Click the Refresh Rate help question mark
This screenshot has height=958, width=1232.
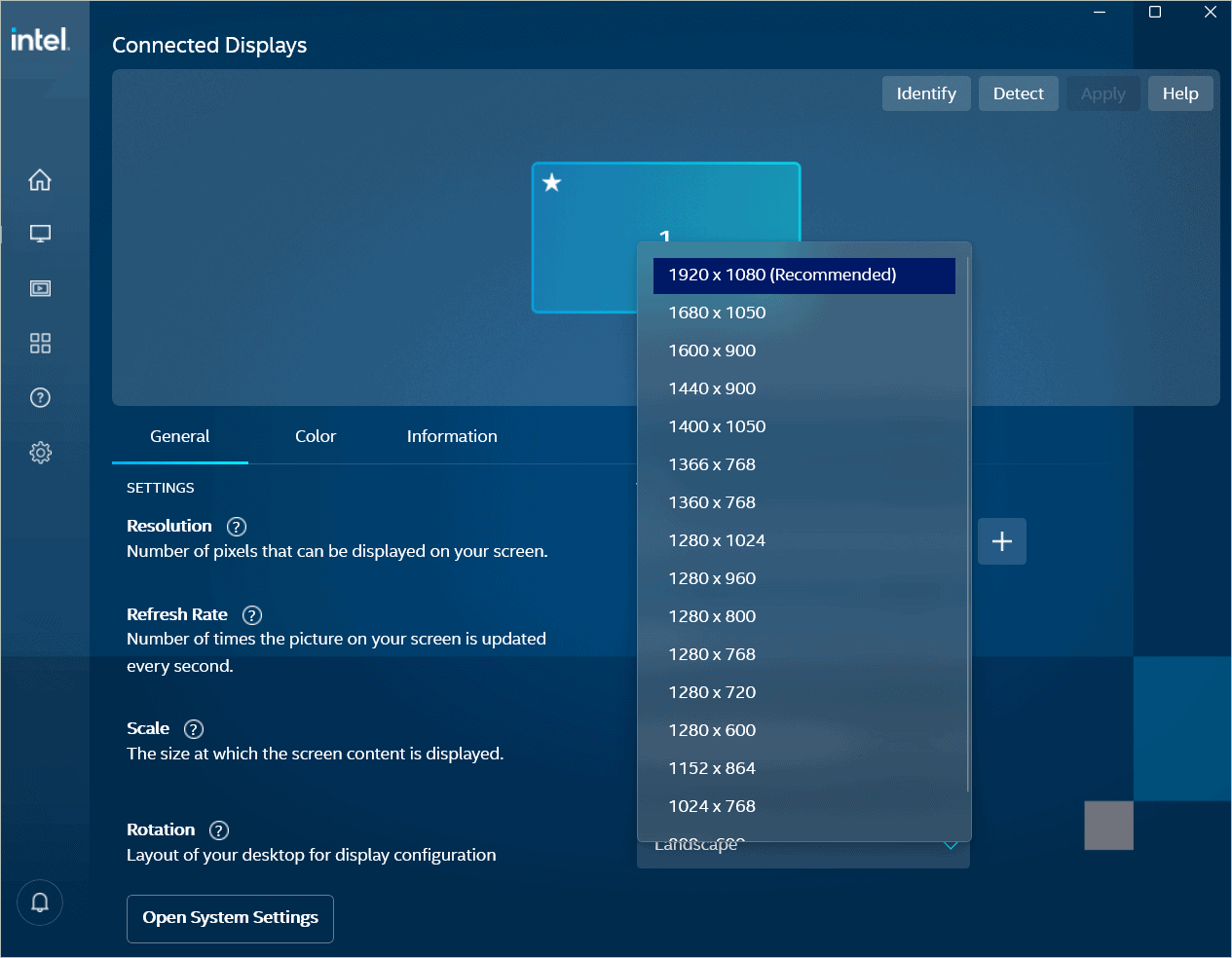pyautogui.click(x=251, y=614)
